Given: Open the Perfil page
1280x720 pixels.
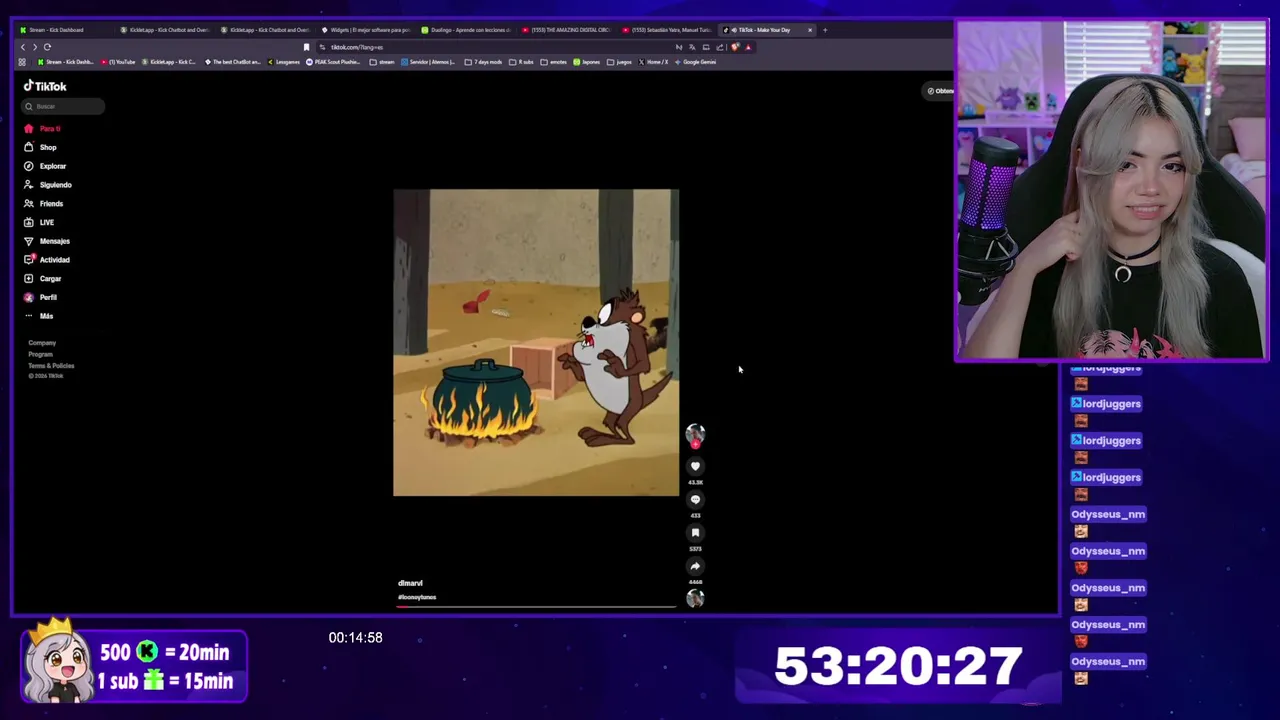Looking at the screenshot, I should point(41,297).
